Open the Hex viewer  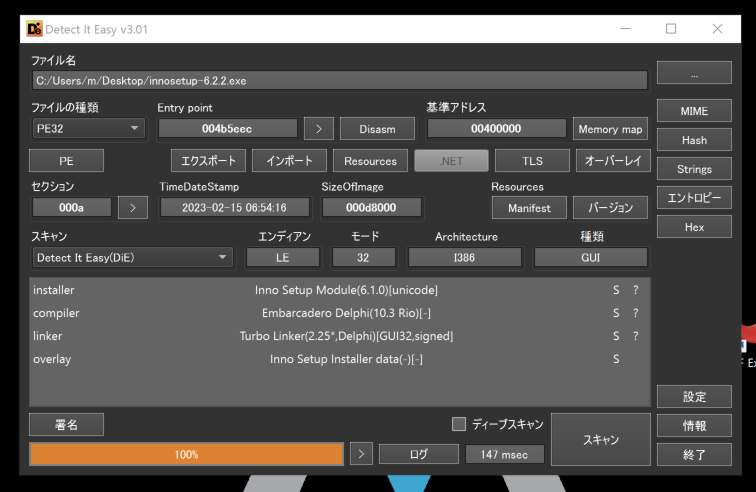tap(694, 227)
